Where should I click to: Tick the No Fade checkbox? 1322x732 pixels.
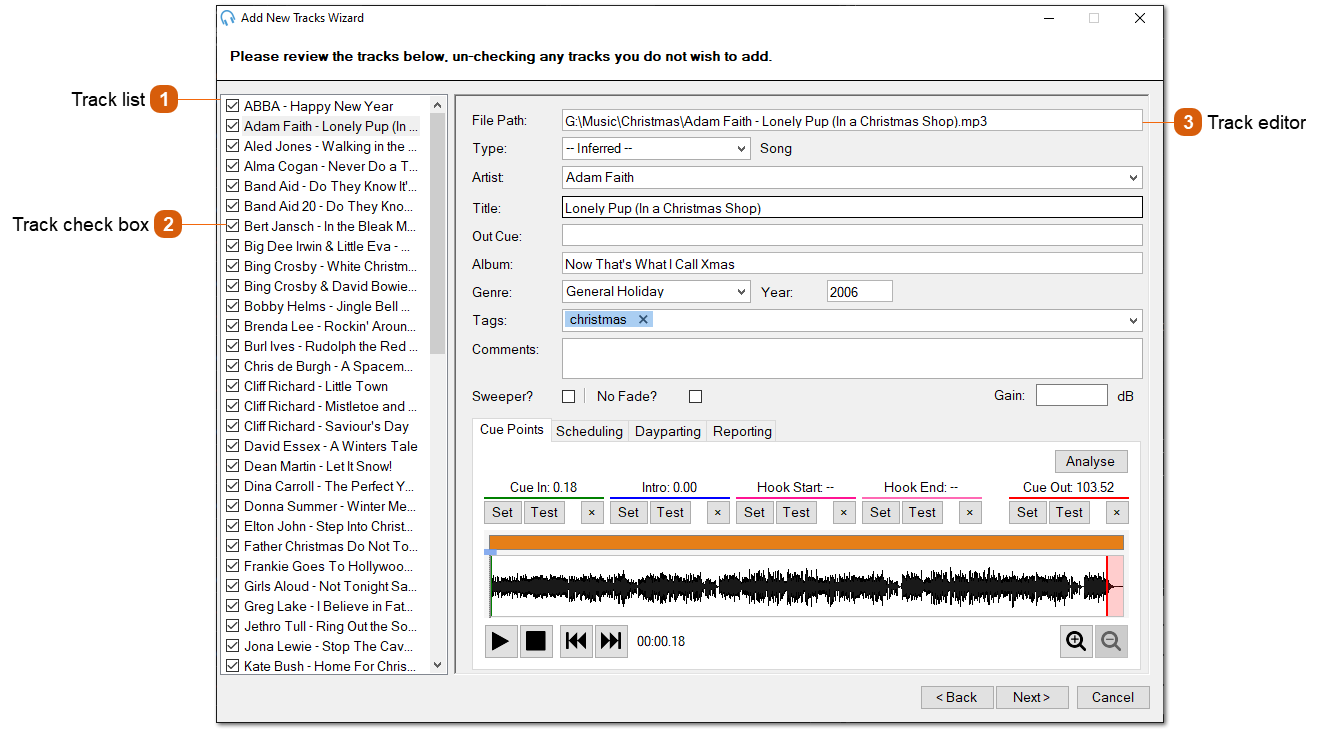tap(696, 397)
